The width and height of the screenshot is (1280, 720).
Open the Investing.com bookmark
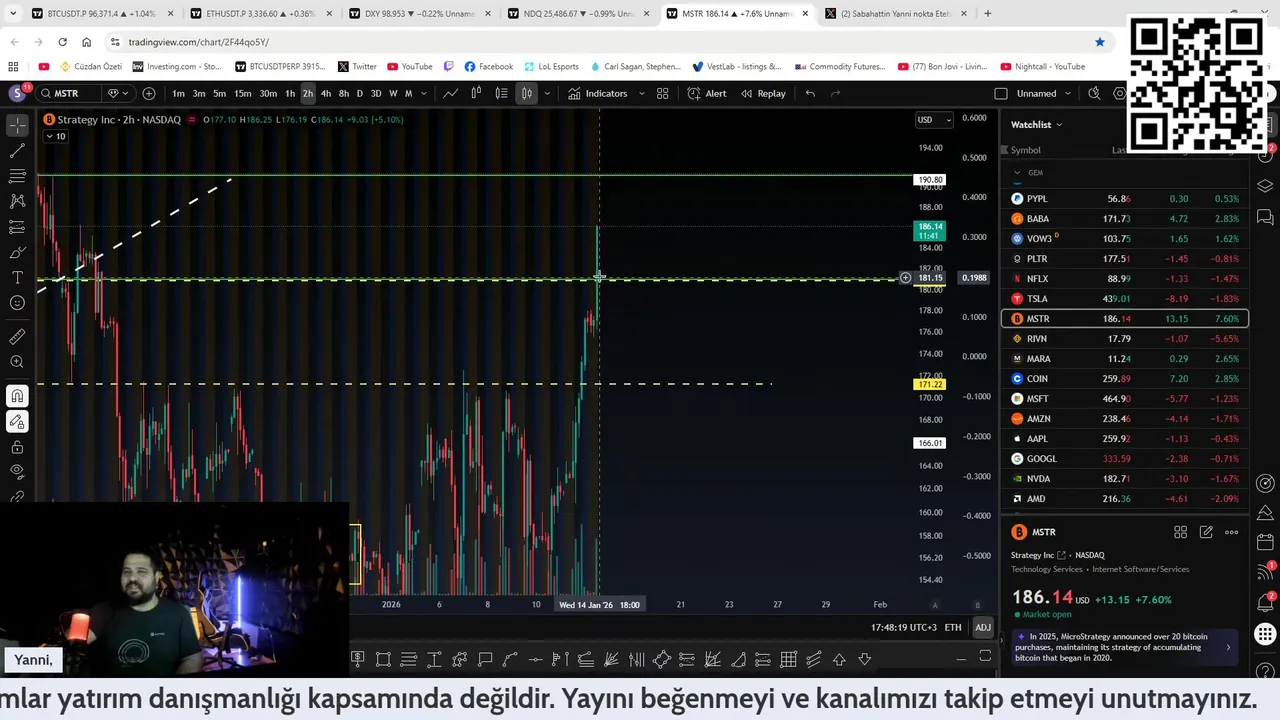click(177, 66)
